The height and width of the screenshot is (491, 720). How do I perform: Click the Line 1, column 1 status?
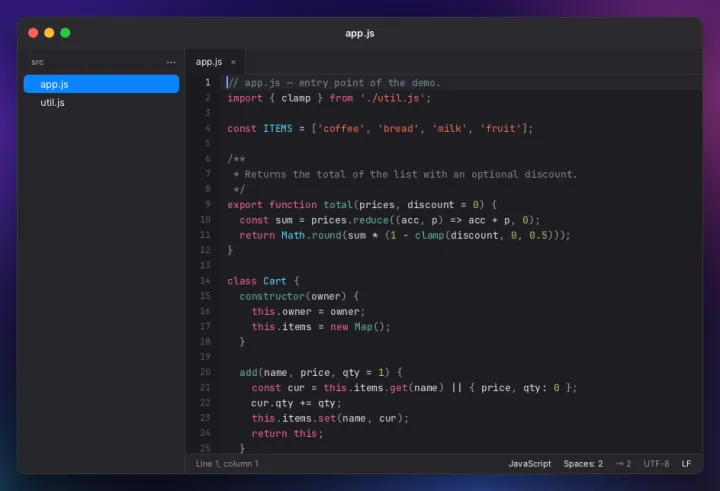(x=227, y=463)
